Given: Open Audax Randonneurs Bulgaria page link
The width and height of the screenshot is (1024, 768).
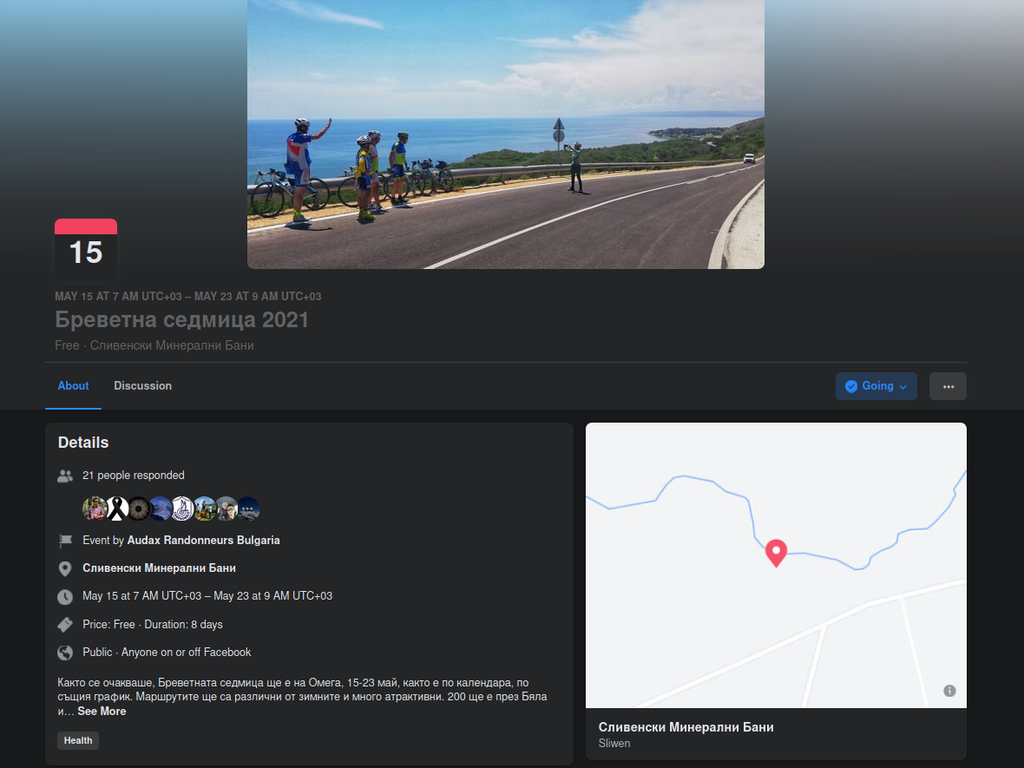Looking at the screenshot, I should click(203, 540).
